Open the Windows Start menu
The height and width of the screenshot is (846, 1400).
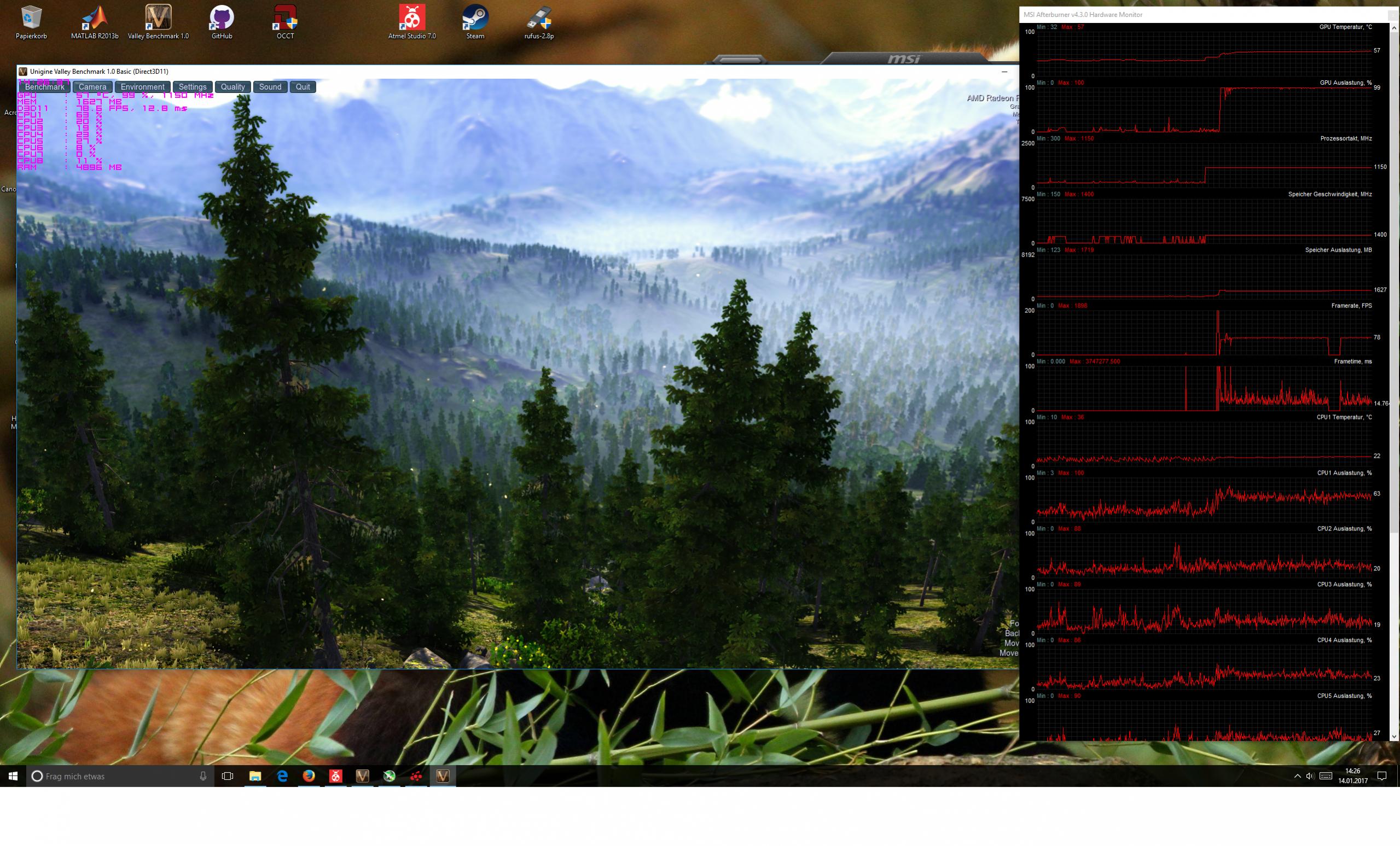[13, 775]
